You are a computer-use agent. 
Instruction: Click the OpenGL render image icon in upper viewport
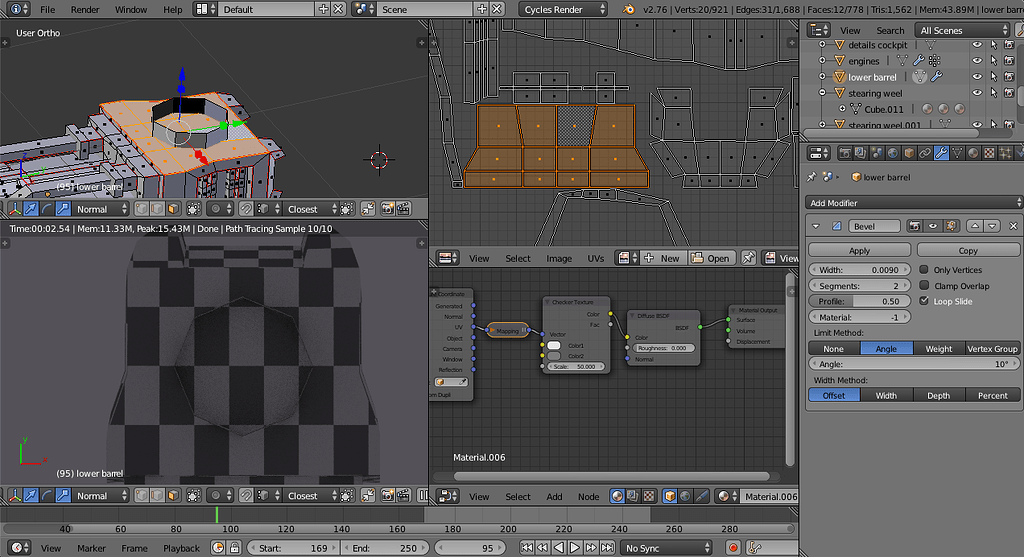point(387,209)
